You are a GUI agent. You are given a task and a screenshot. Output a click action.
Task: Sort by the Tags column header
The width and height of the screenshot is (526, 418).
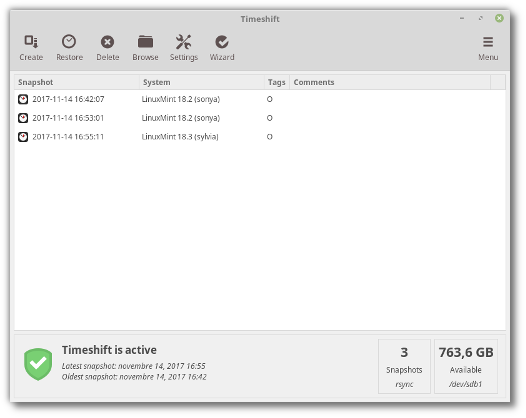(x=277, y=82)
